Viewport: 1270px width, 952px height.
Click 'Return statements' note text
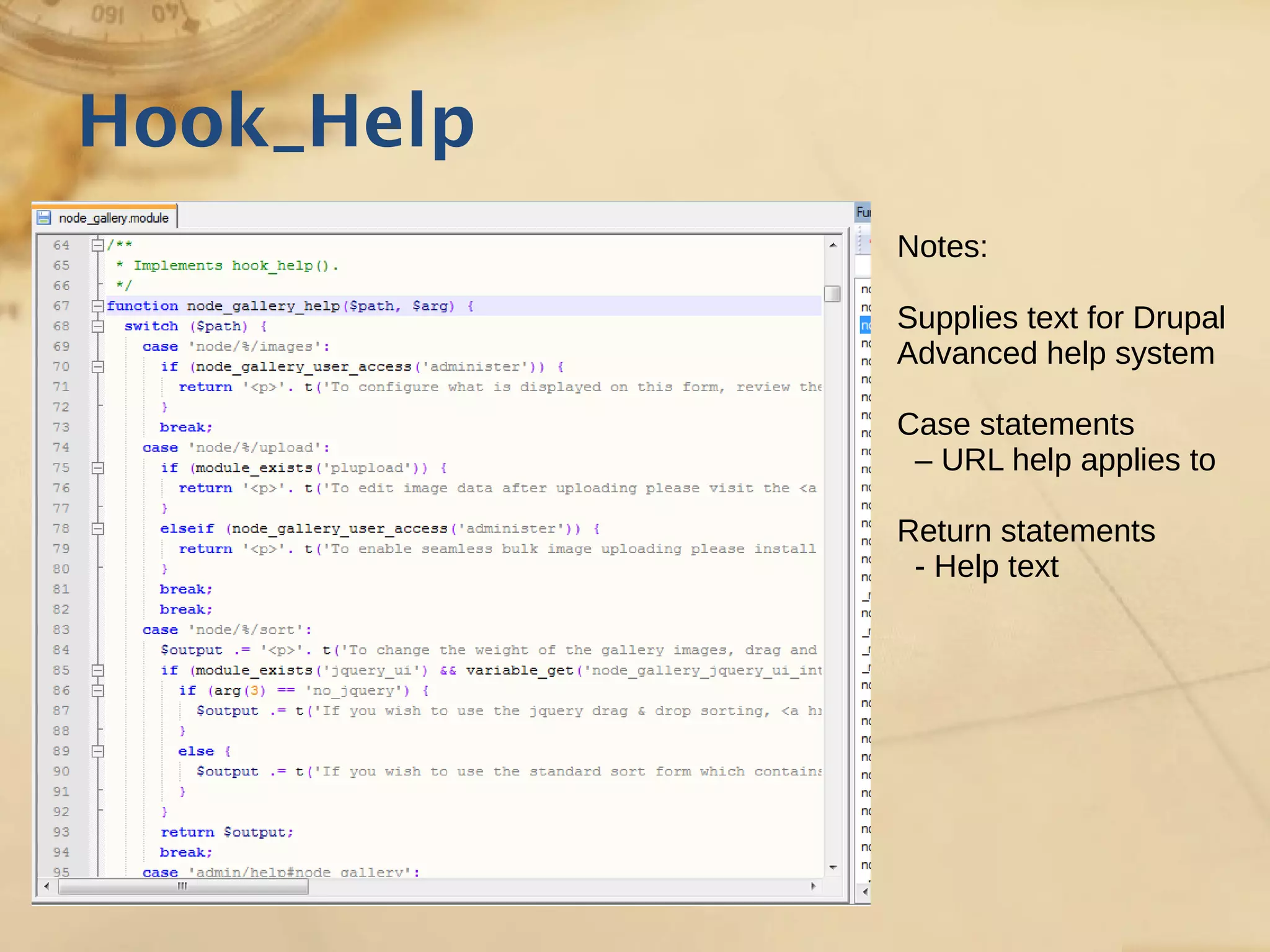pyautogui.click(x=1026, y=532)
